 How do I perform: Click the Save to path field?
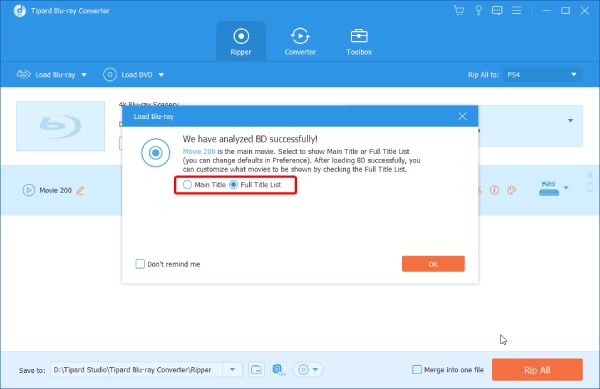136,370
